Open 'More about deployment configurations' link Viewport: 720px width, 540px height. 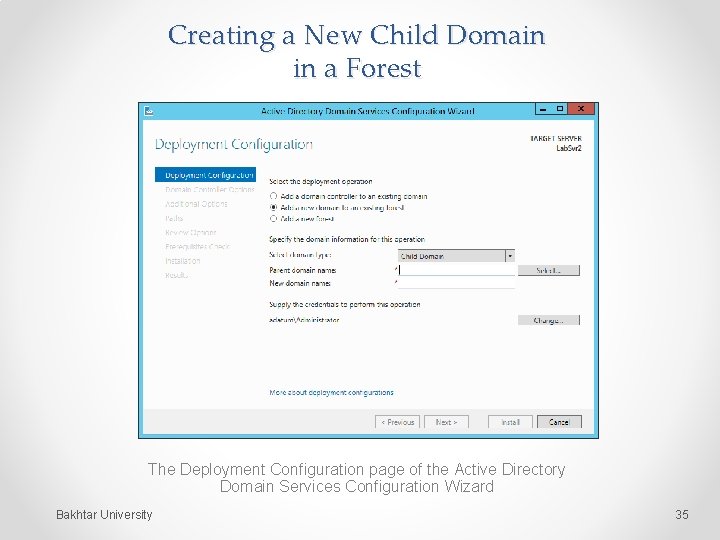[331, 393]
